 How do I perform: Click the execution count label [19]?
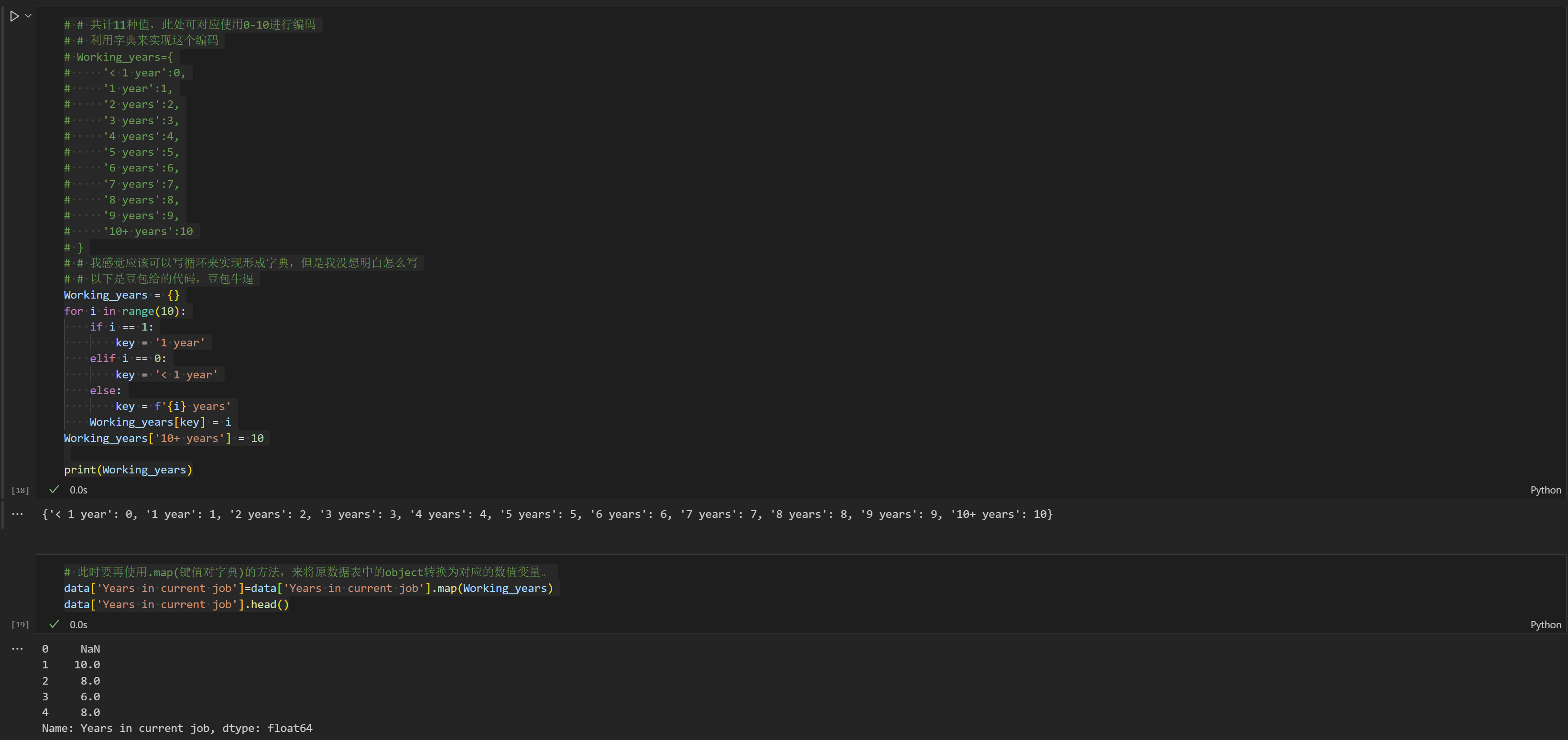click(20, 624)
